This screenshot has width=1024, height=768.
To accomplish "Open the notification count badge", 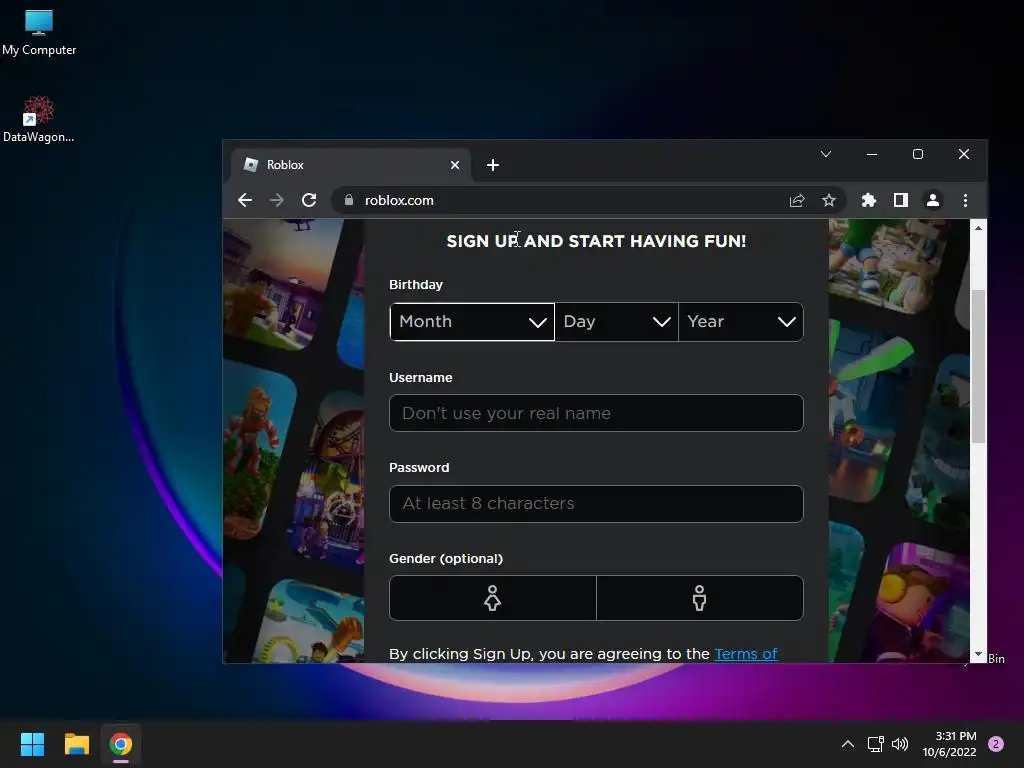I will (996, 744).
